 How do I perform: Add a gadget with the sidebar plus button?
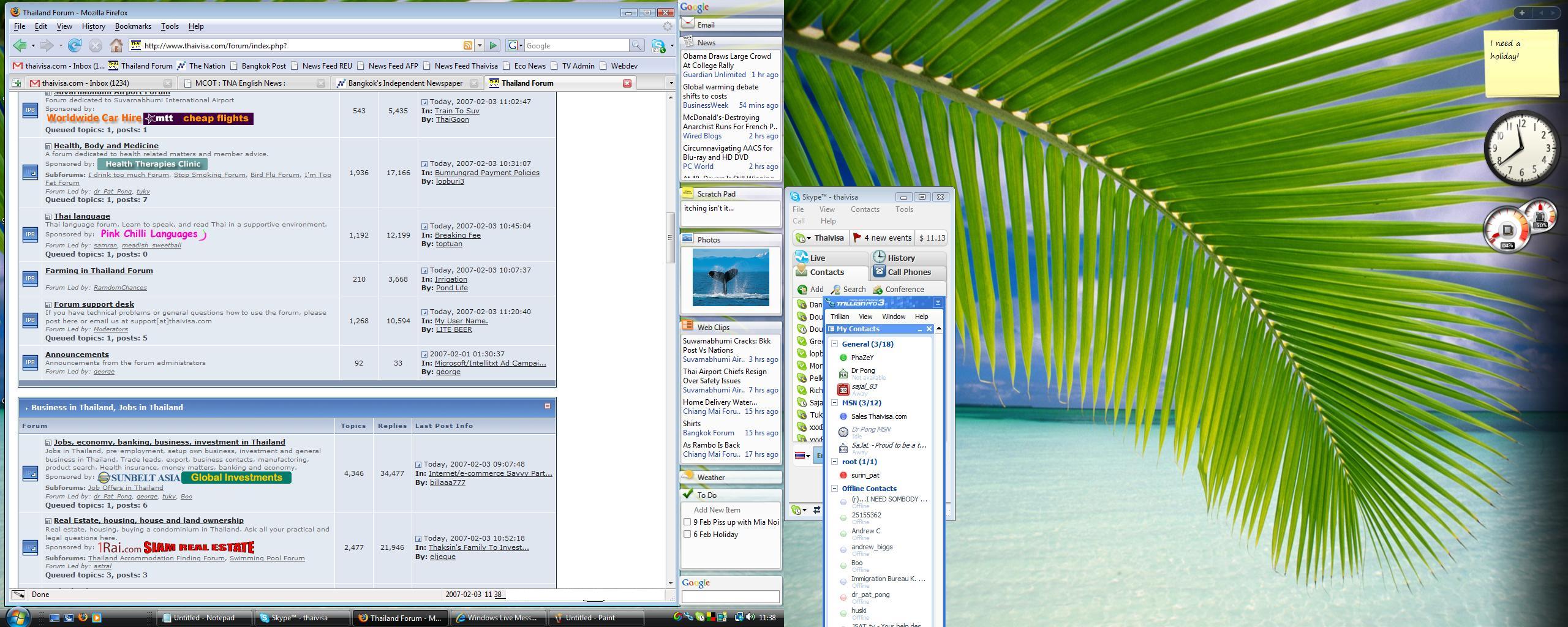click(1521, 12)
